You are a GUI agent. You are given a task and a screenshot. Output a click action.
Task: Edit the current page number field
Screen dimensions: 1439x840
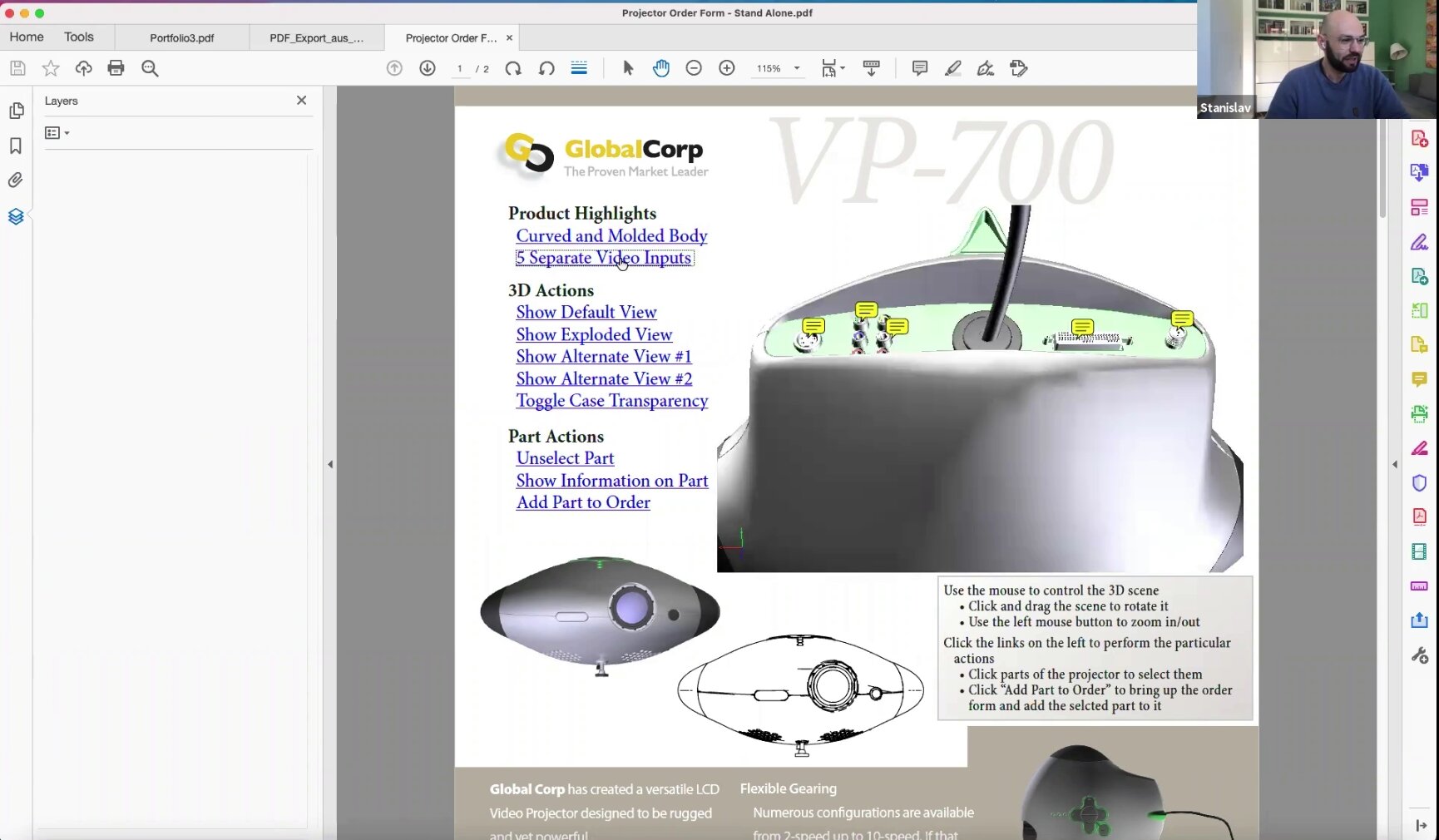coord(459,68)
